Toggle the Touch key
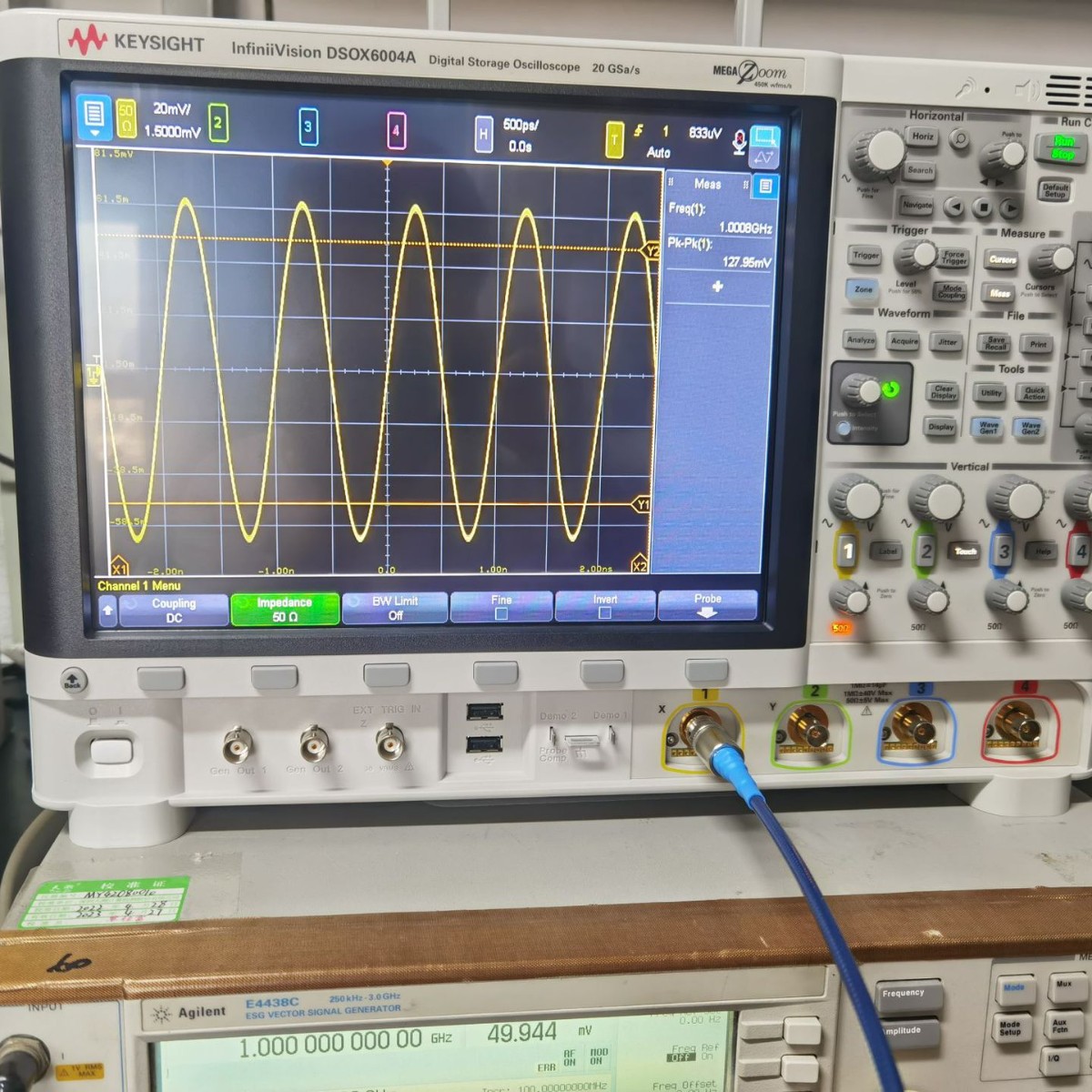This screenshot has width=1092, height=1092. pos(965,551)
